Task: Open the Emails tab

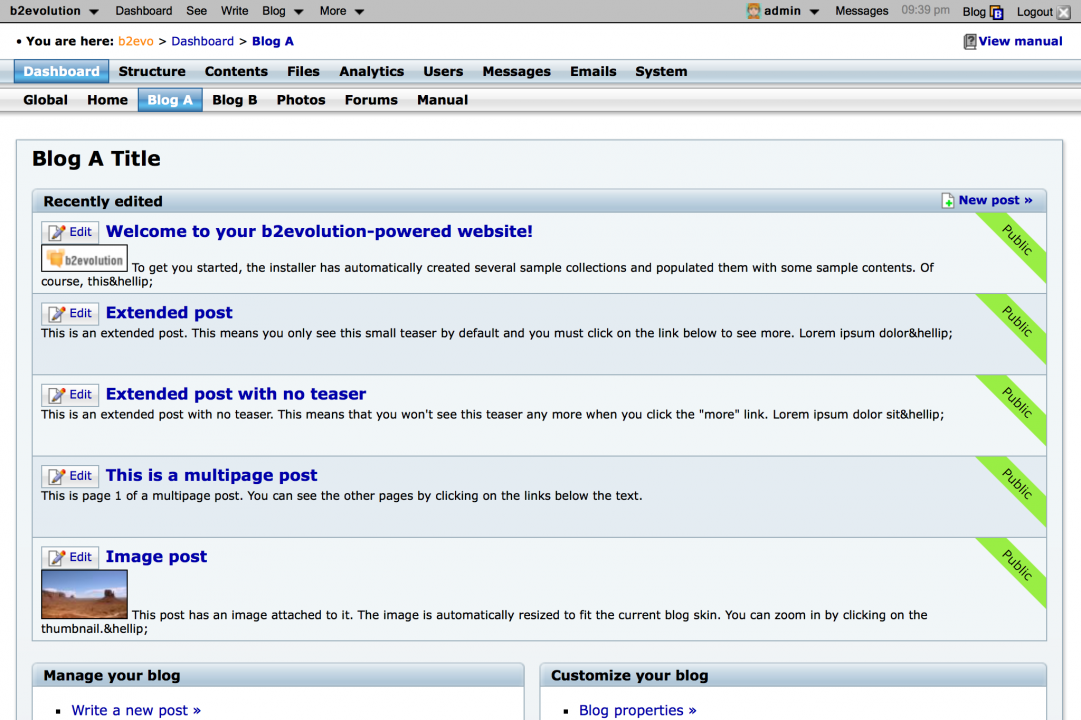Action: pos(593,71)
